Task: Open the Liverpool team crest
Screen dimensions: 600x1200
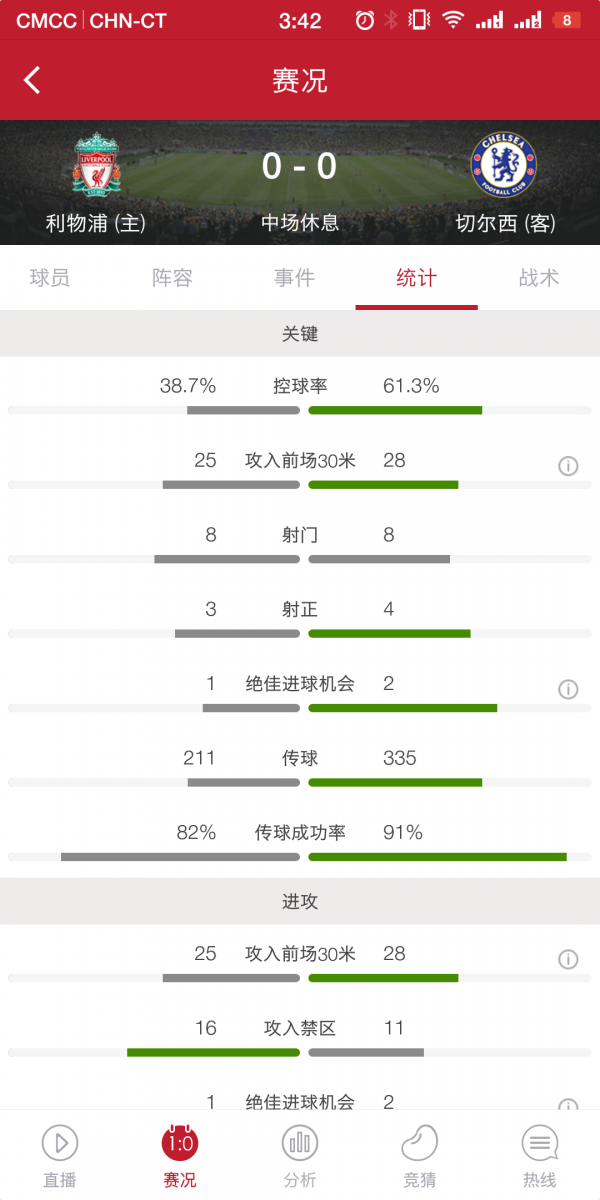Action: click(x=97, y=166)
